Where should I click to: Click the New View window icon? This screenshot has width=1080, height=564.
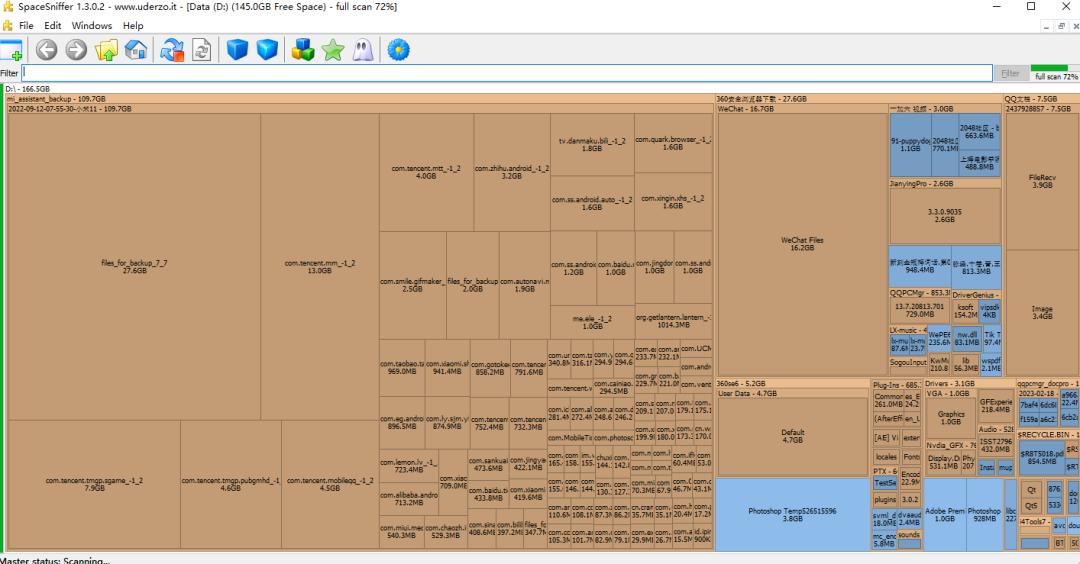point(12,50)
